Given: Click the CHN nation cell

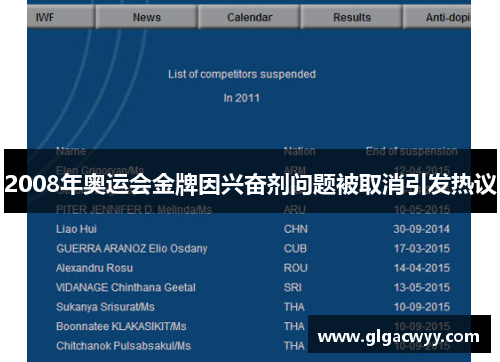Looking at the screenshot, I should 296,229.
